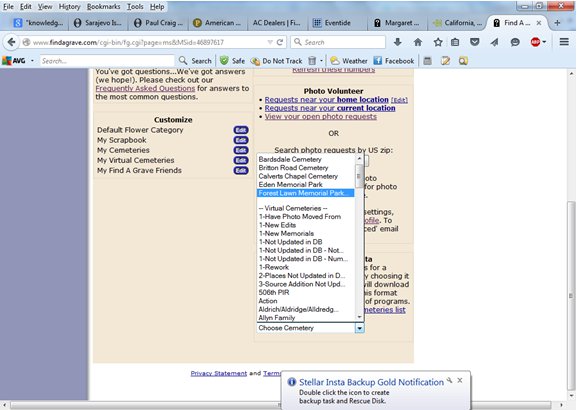The image size is (577, 410).
Task: Go back with browser back arrow
Action: coord(11,42)
